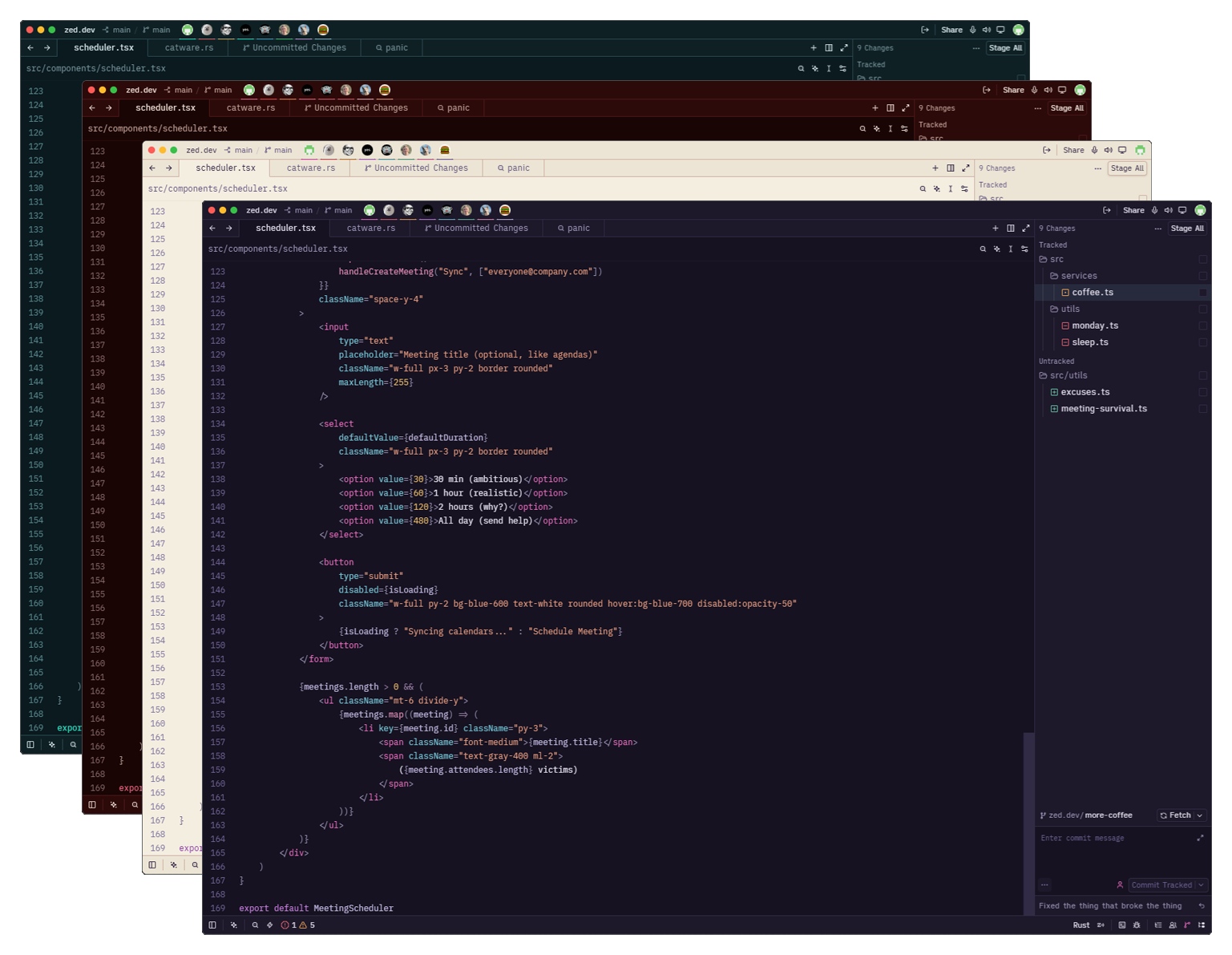Open editor controls sliders icon in front window
Screen dimensions: 1232x955
tap(1024, 249)
